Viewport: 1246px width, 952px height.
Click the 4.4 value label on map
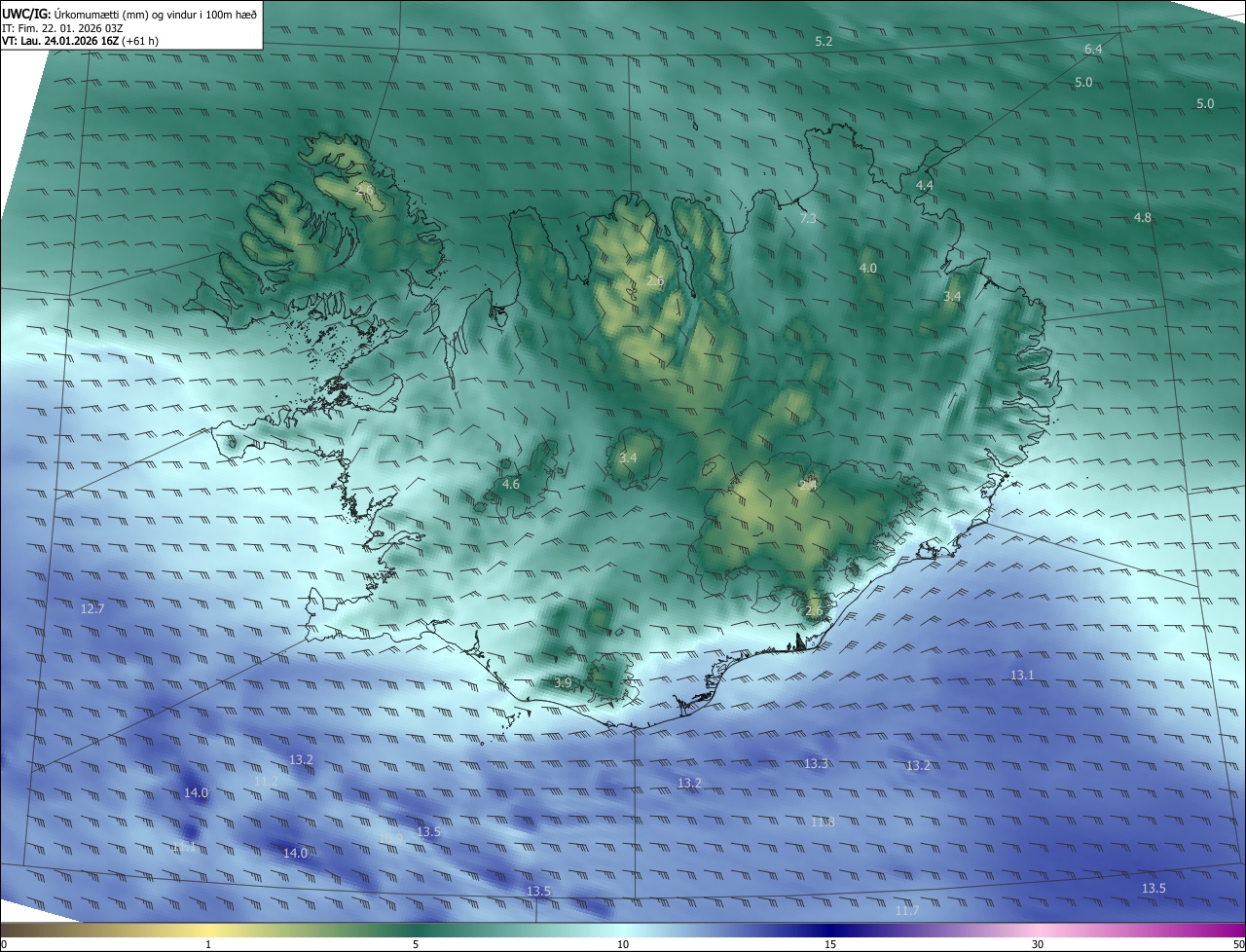[x=925, y=185]
